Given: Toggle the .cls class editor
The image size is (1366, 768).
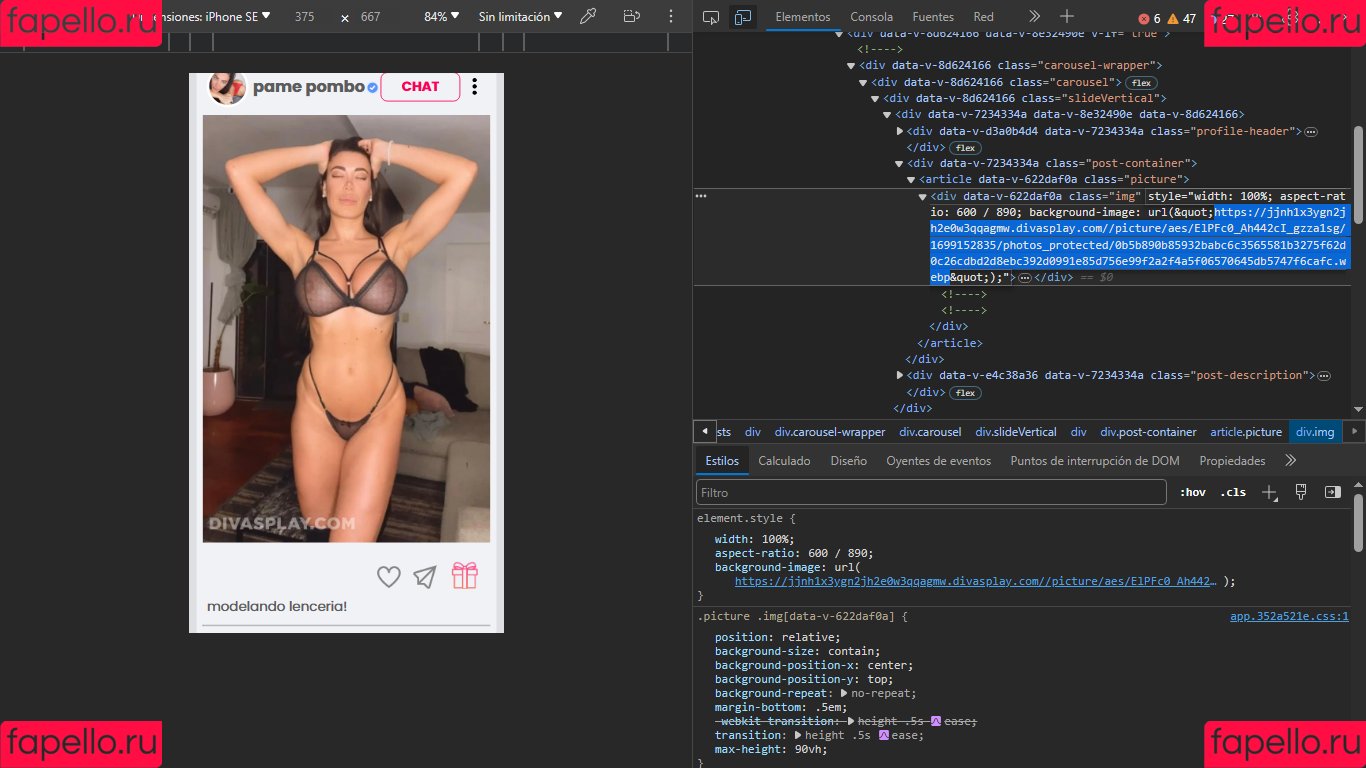Looking at the screenshot, I should pyautogui.click(x=1233, y=492).
